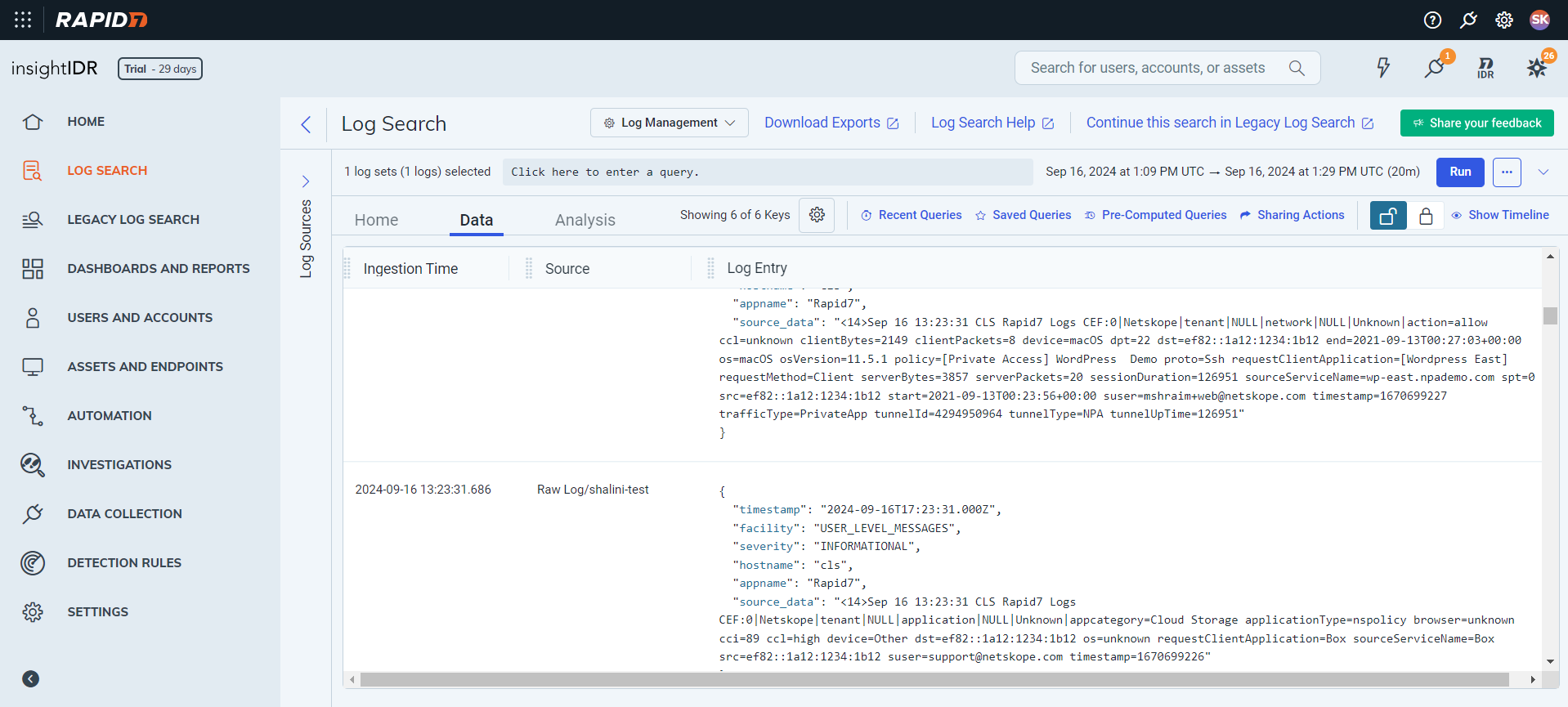The image size is (1568, 707).
Task: Open notifications icon with badge 26
Action: coord(1538,67)
